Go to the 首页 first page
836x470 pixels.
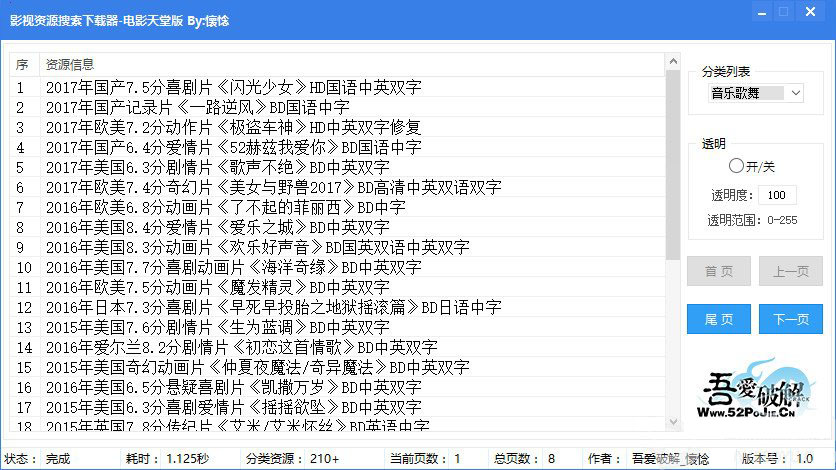pyautogui.click(x=719, y=271)
